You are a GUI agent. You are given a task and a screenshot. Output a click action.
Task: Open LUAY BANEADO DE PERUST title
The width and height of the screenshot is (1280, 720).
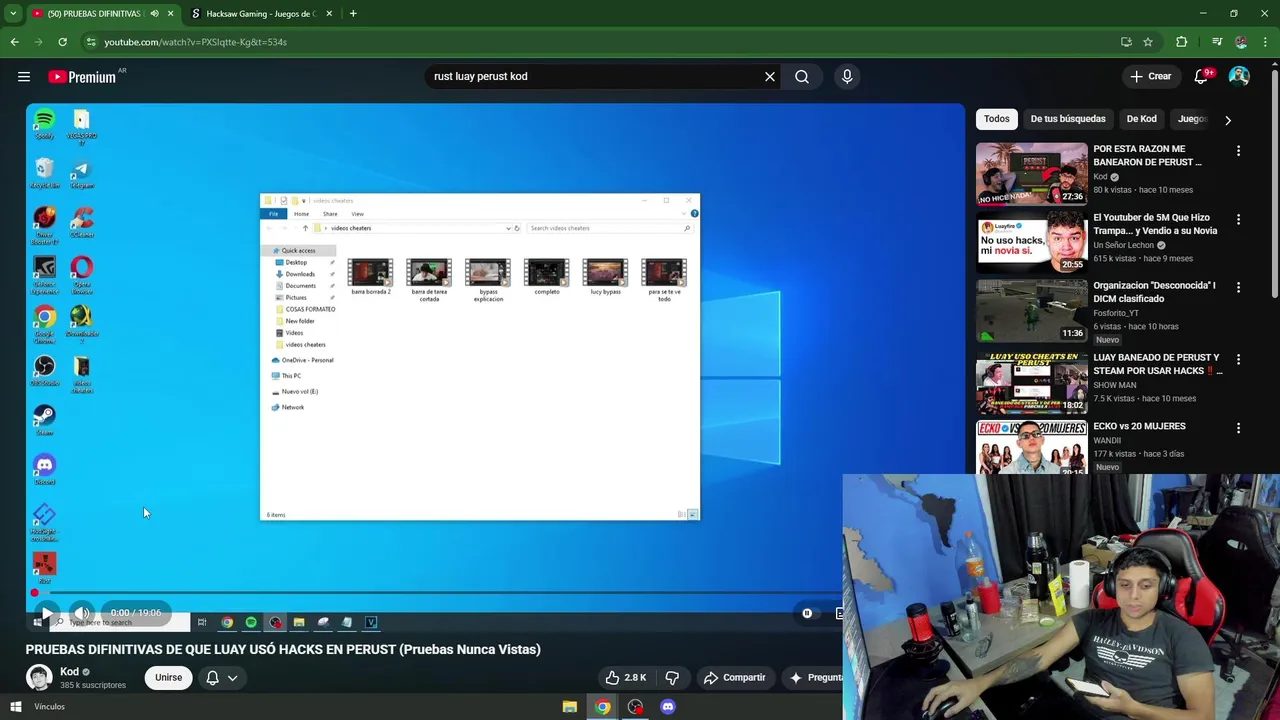[x=1157, y=364]
